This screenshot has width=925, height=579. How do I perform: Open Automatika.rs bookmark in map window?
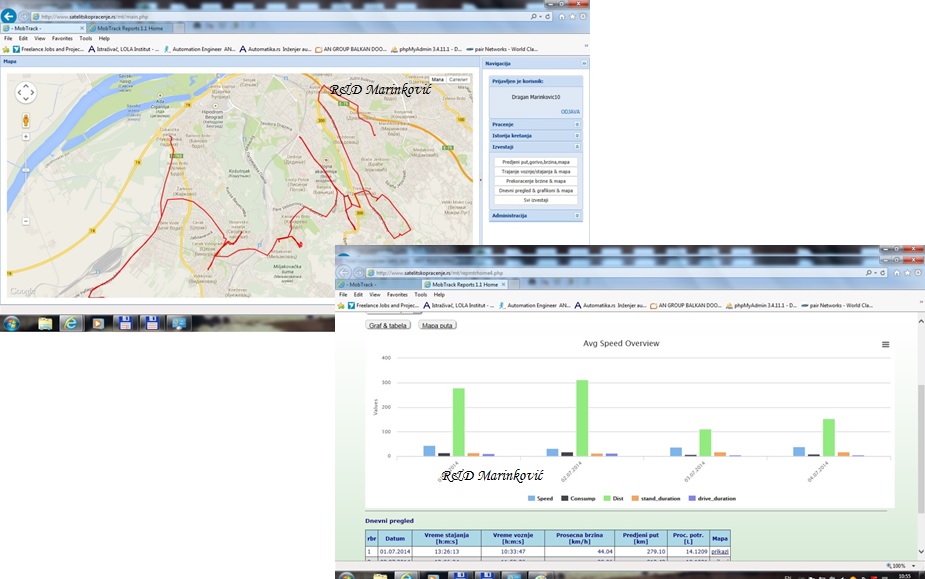point(275,49)
